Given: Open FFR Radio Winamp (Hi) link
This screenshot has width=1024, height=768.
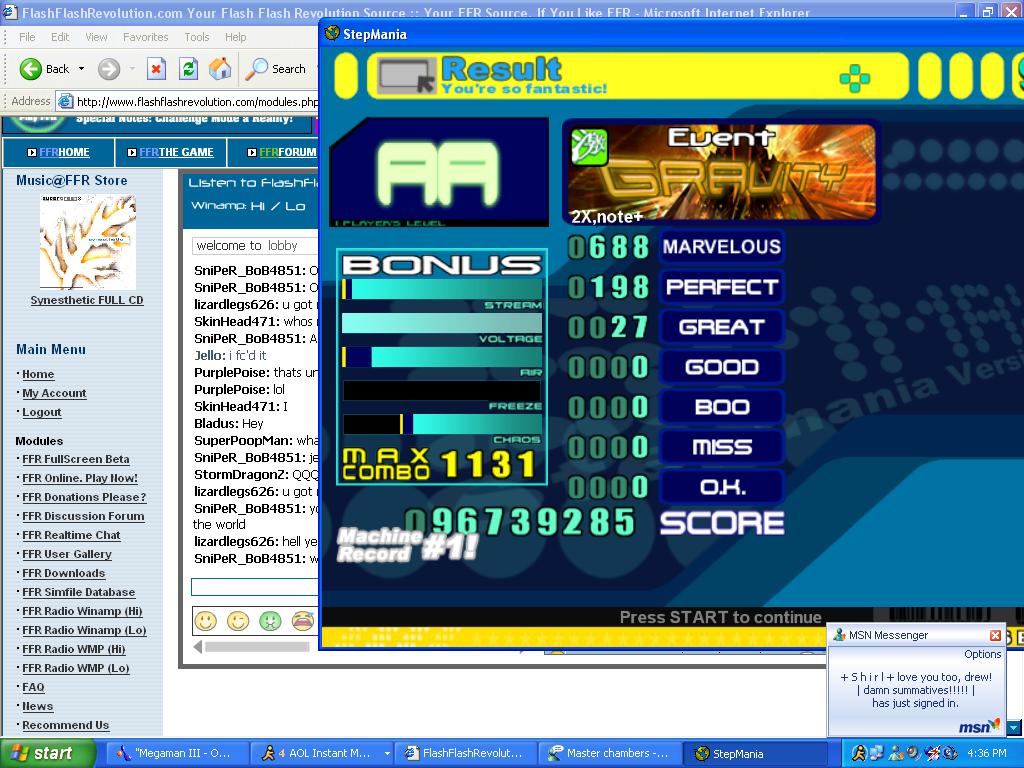Looking at the screenshot, I should click(82, 611).
